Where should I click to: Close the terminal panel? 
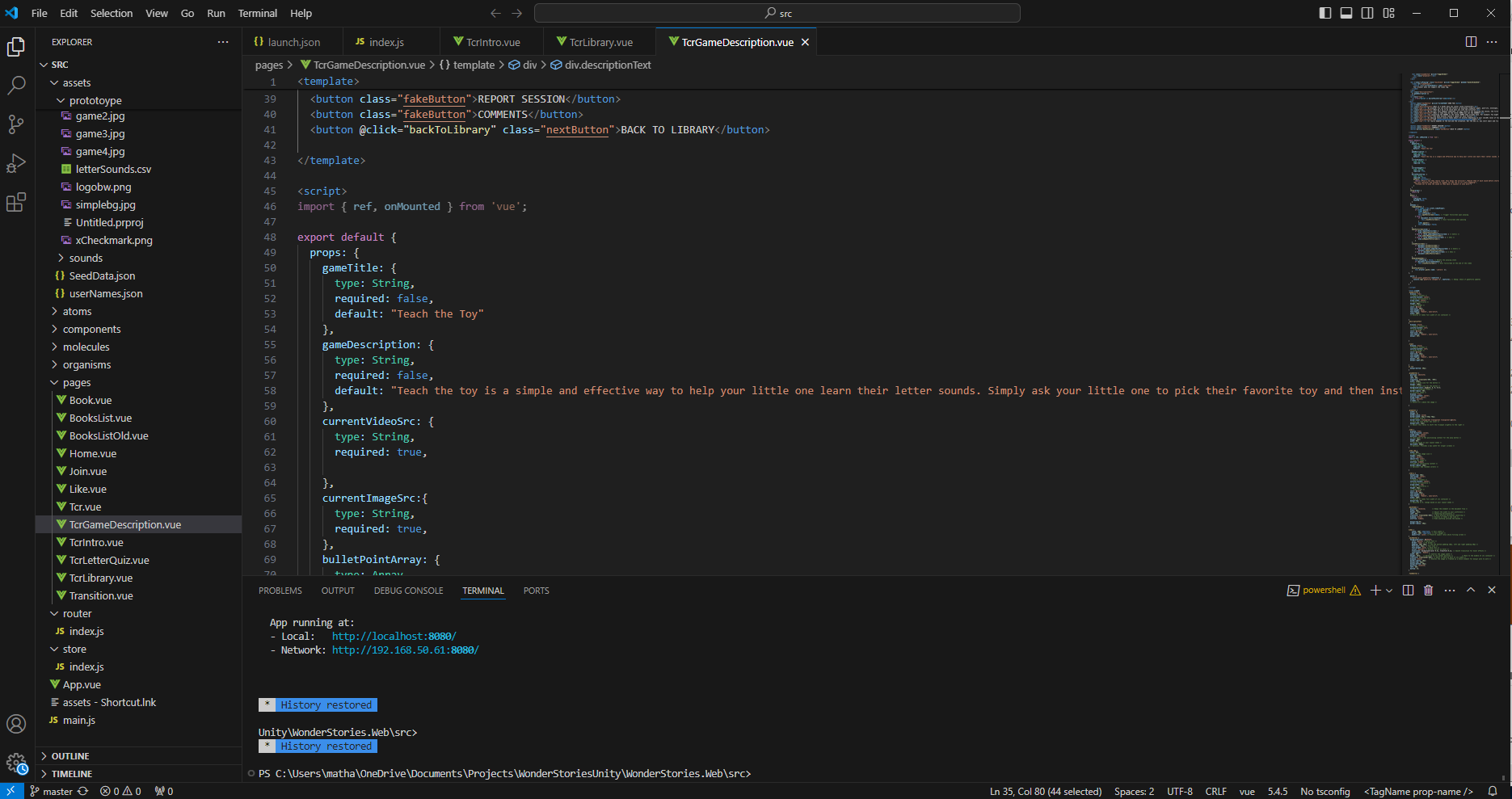click(x=1492, y=591)
